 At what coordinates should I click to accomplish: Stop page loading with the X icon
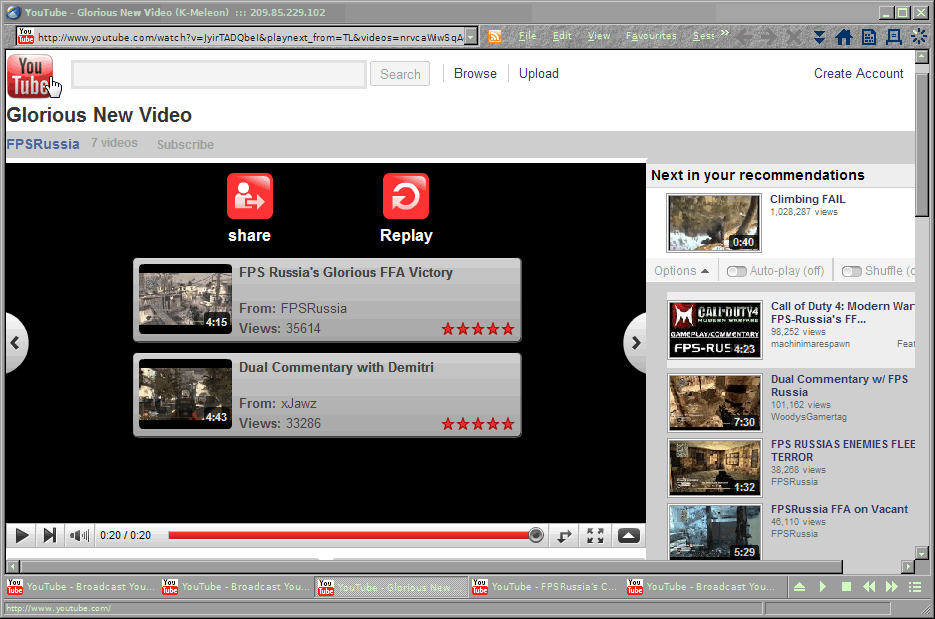coord(794,37)
